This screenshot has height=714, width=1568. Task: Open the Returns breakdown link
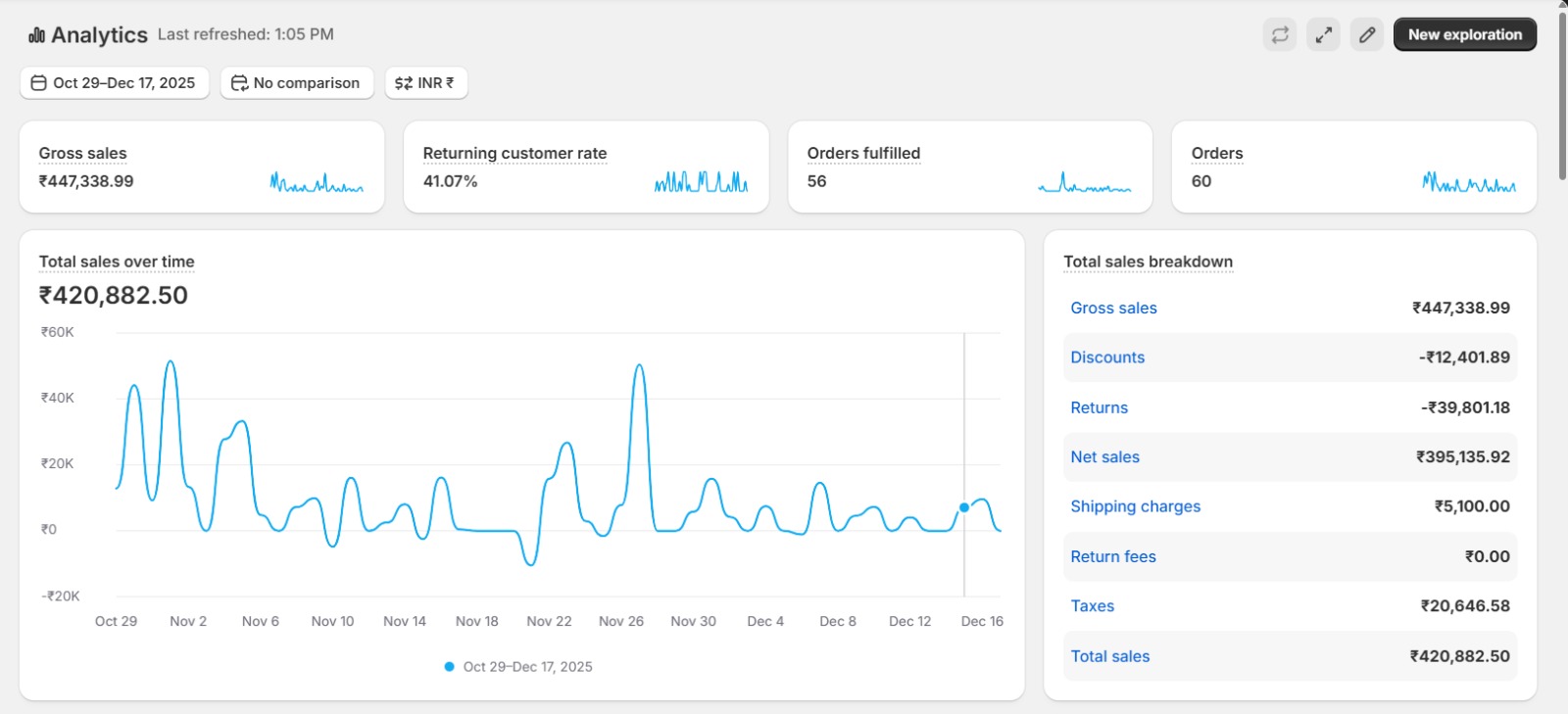tap(1099, 407)
